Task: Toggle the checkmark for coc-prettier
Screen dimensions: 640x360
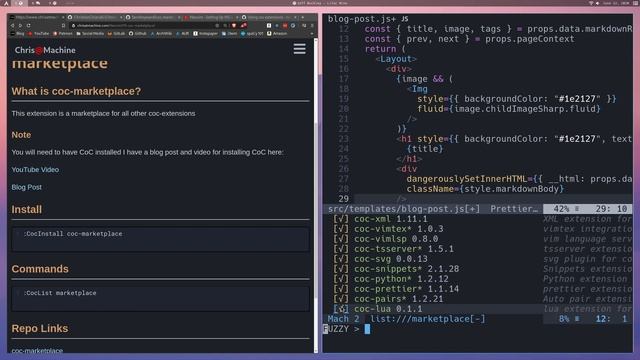Action: 341,289
